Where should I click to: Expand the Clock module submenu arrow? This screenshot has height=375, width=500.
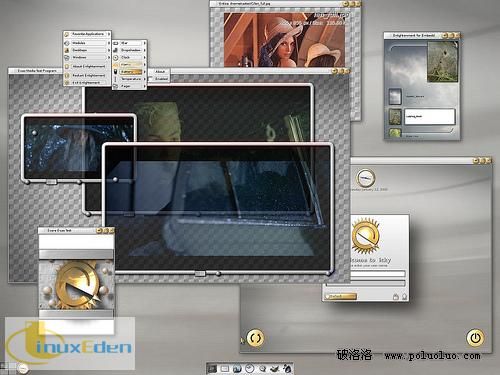[x=144, y=57]
